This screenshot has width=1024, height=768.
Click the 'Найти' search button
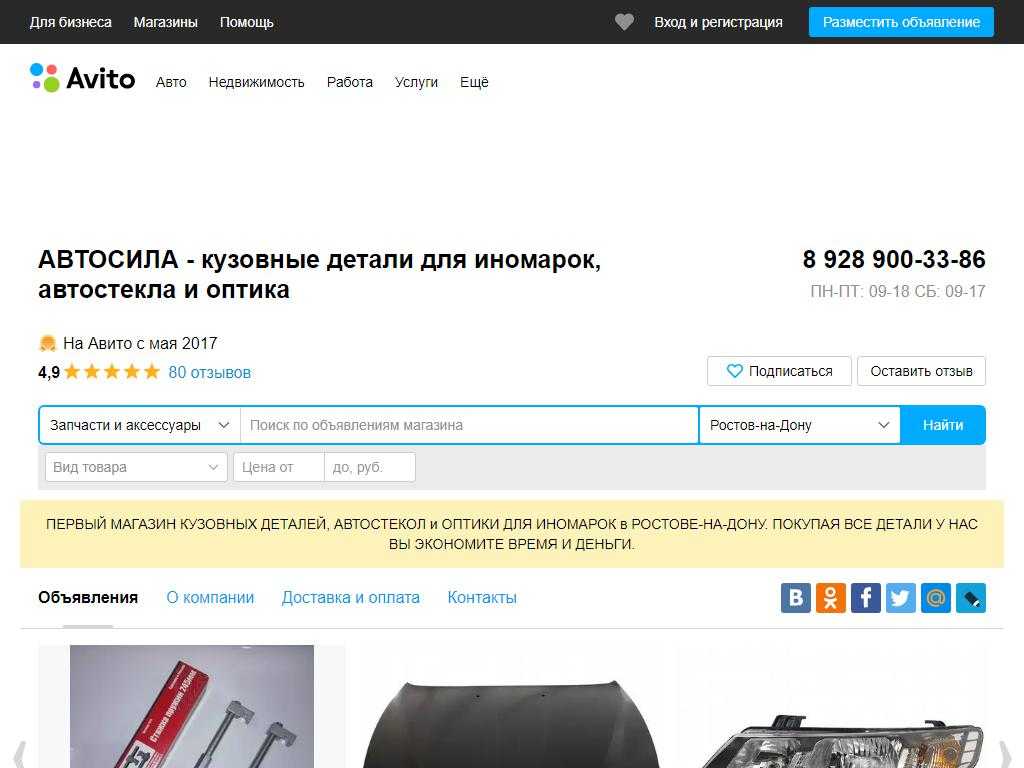(x=943, y=425)
